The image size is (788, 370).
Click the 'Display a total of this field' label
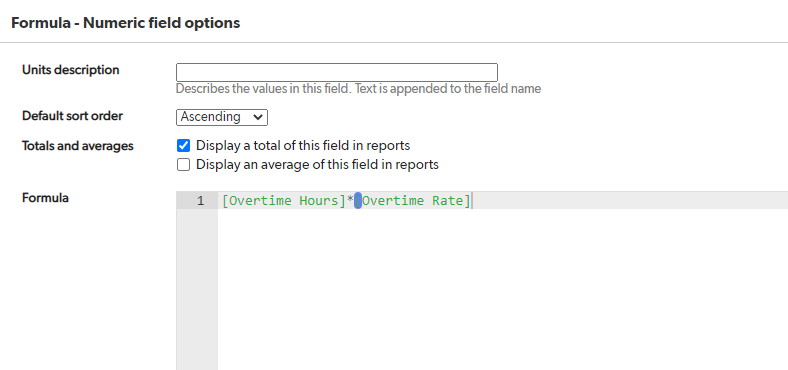tap(303, 146)
